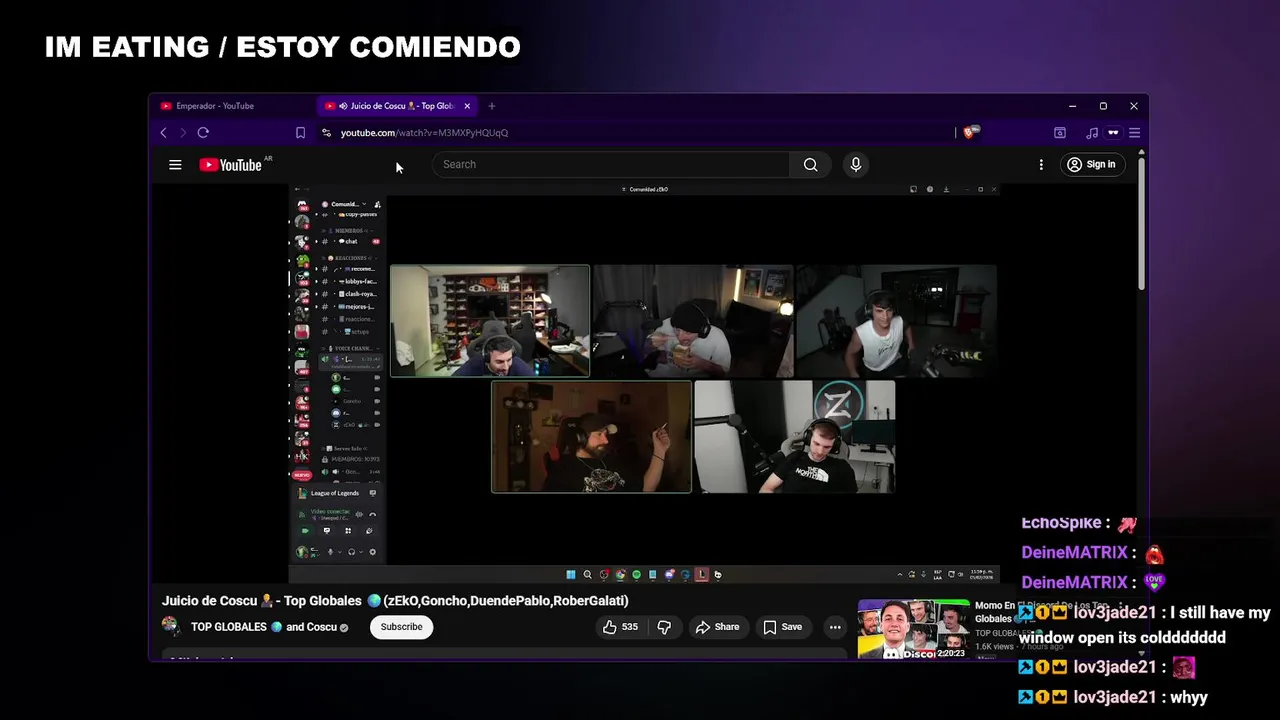1280x720 pixels.
Task: Click the League of Legends activity entry
Action: point(337,493)
